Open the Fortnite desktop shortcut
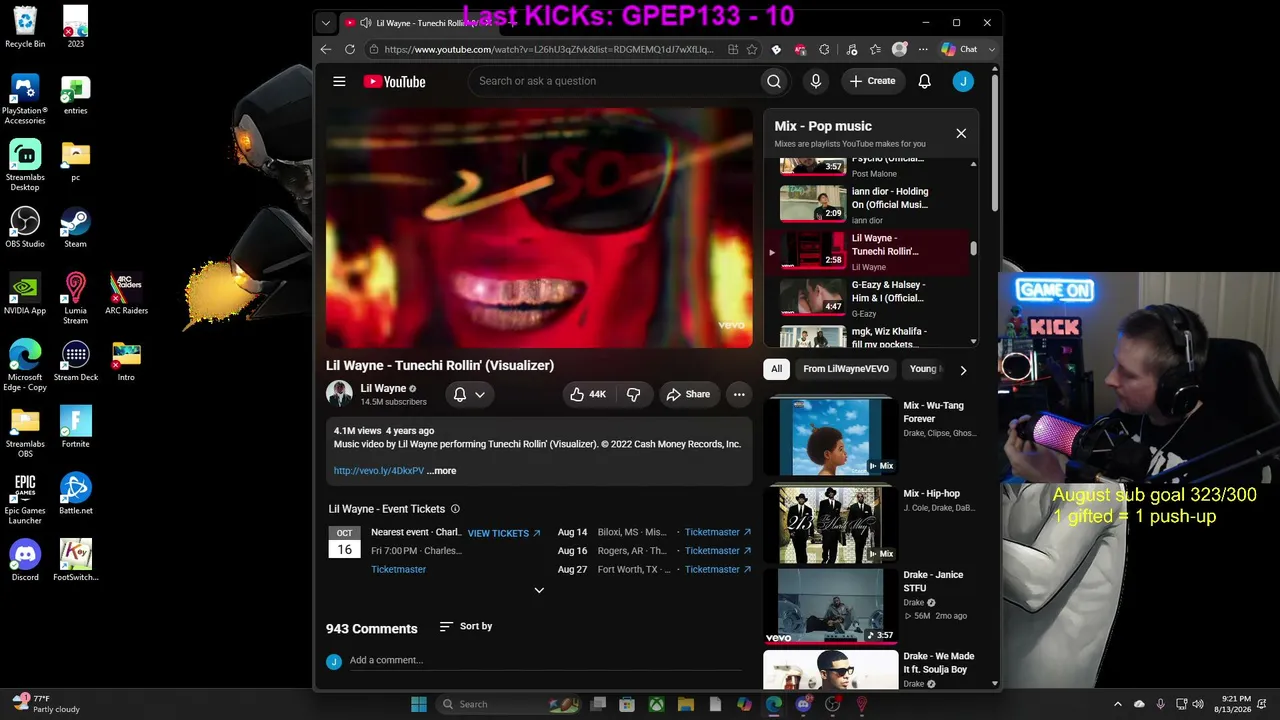This screenshot has height=720, width=1280. click(75, 427)
